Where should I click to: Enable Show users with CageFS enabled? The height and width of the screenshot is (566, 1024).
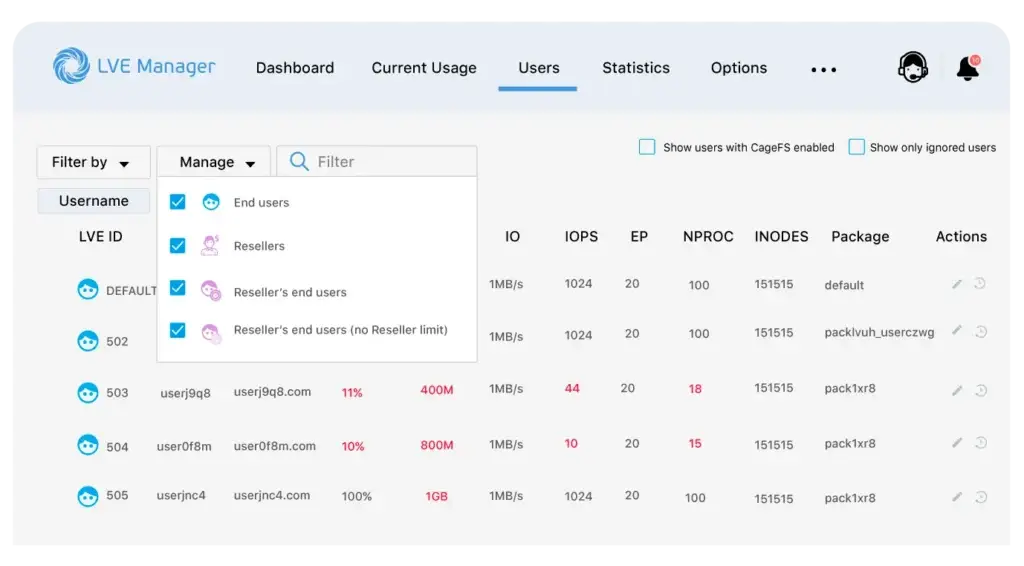tap(647, 147)
